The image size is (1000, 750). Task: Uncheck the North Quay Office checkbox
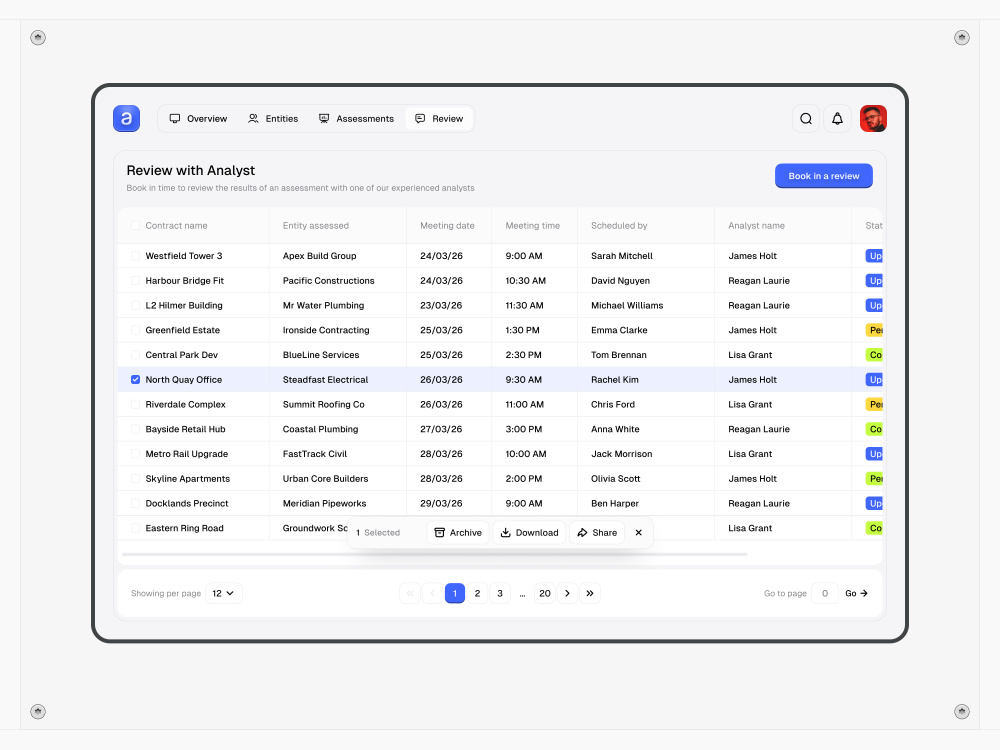[x=135, y=379]
